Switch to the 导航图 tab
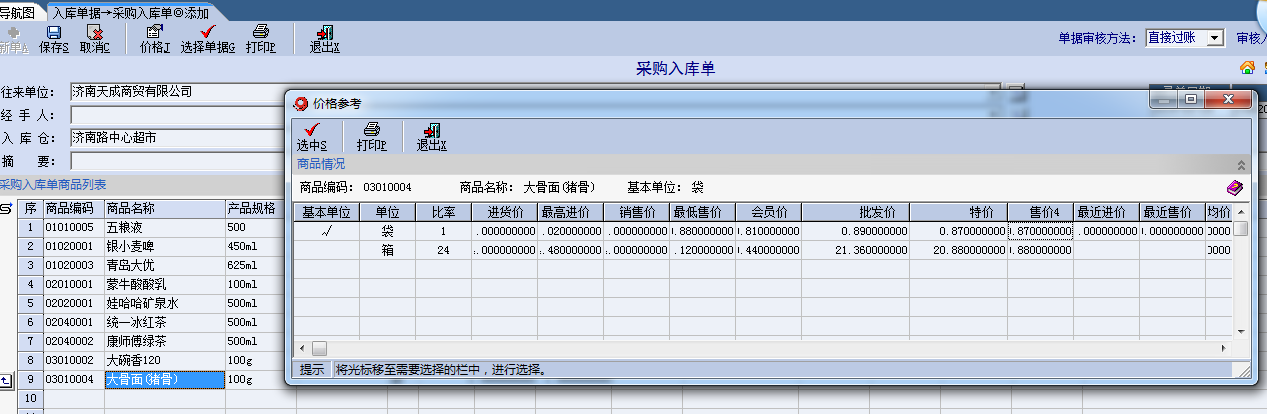Viewport: 1267px width, 414px height. 18,12
